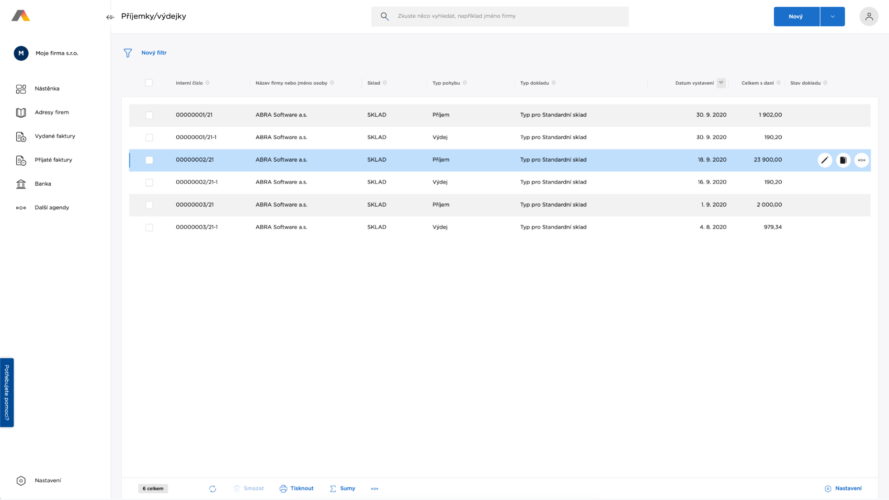Go to Vydané faktury in sidebar
This screenshot has width=889, height=500.
(54, 136)
